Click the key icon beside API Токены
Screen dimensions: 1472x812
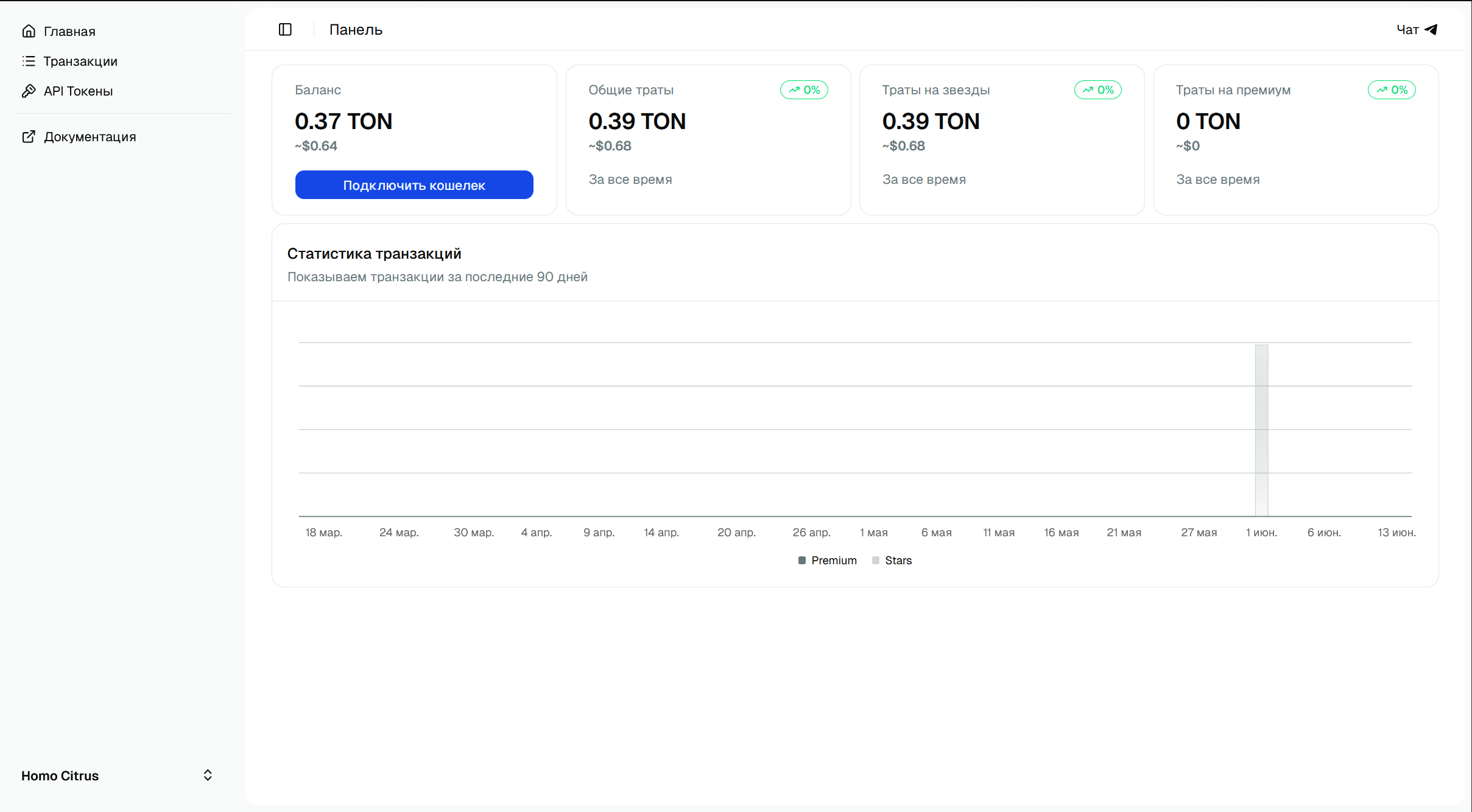29,91
